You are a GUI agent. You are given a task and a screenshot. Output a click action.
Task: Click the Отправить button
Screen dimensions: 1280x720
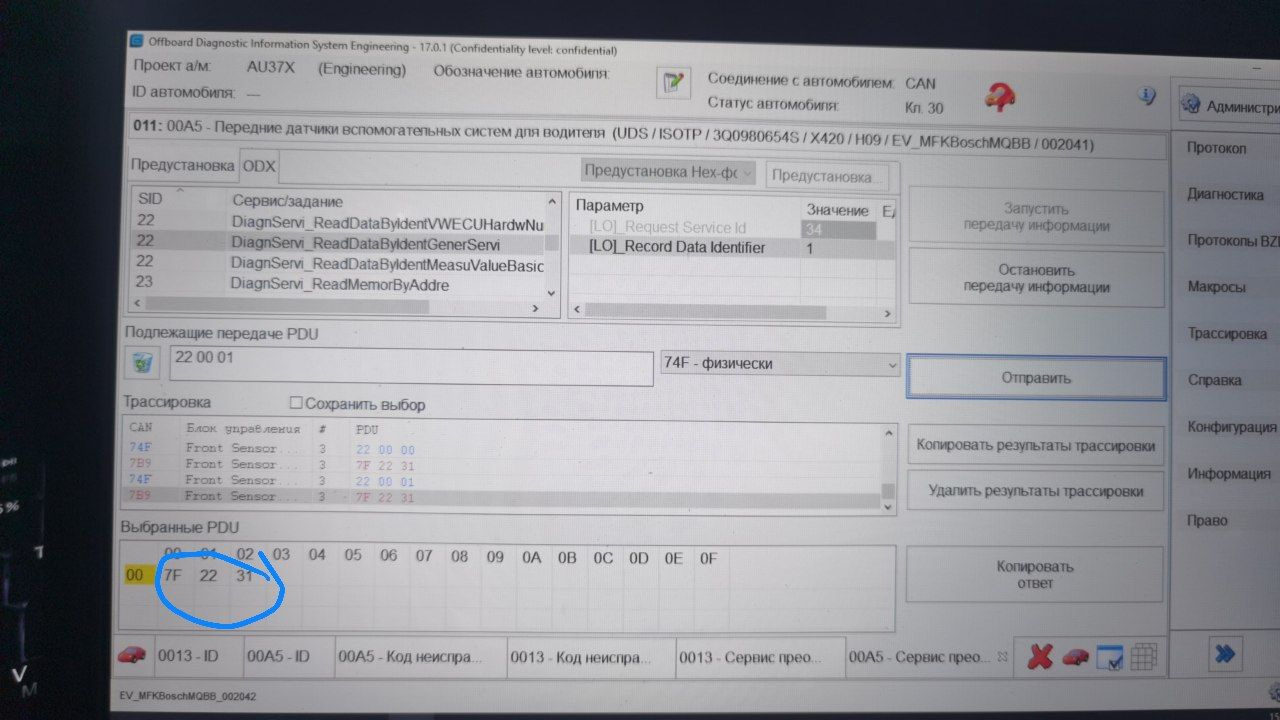pyautogui.click(x=1035, y=378)
